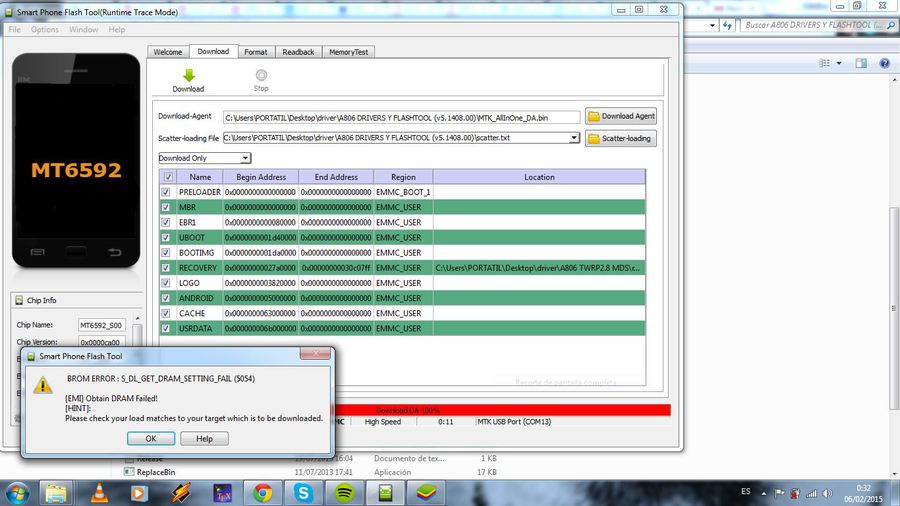Expand the Download Only mode dropdown
The image size is (900, 506).
245,158
